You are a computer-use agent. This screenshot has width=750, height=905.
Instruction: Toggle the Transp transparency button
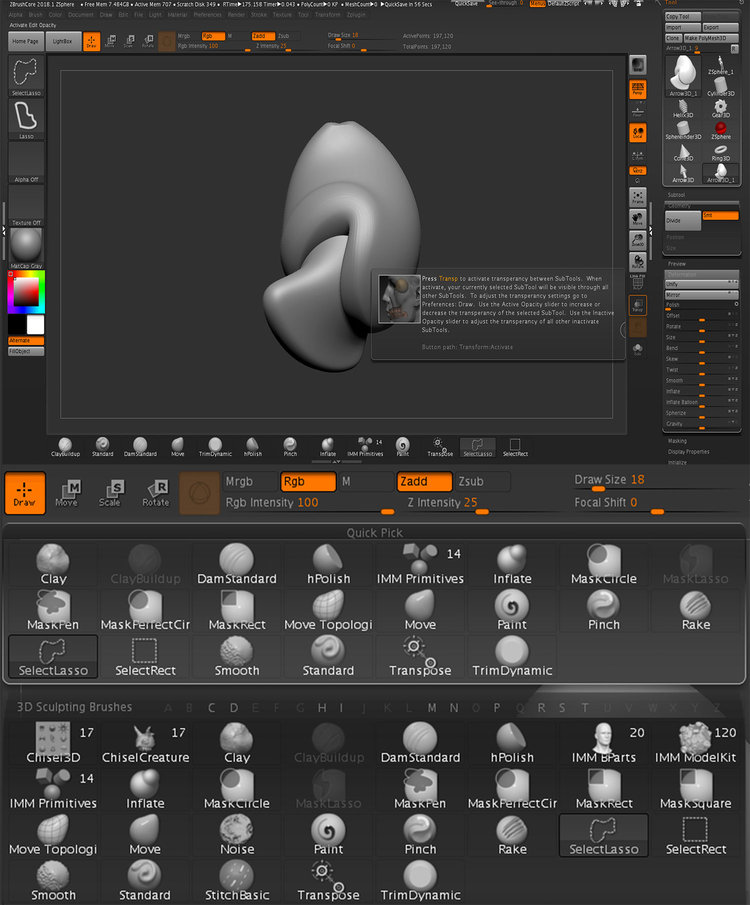pos(637,305)
